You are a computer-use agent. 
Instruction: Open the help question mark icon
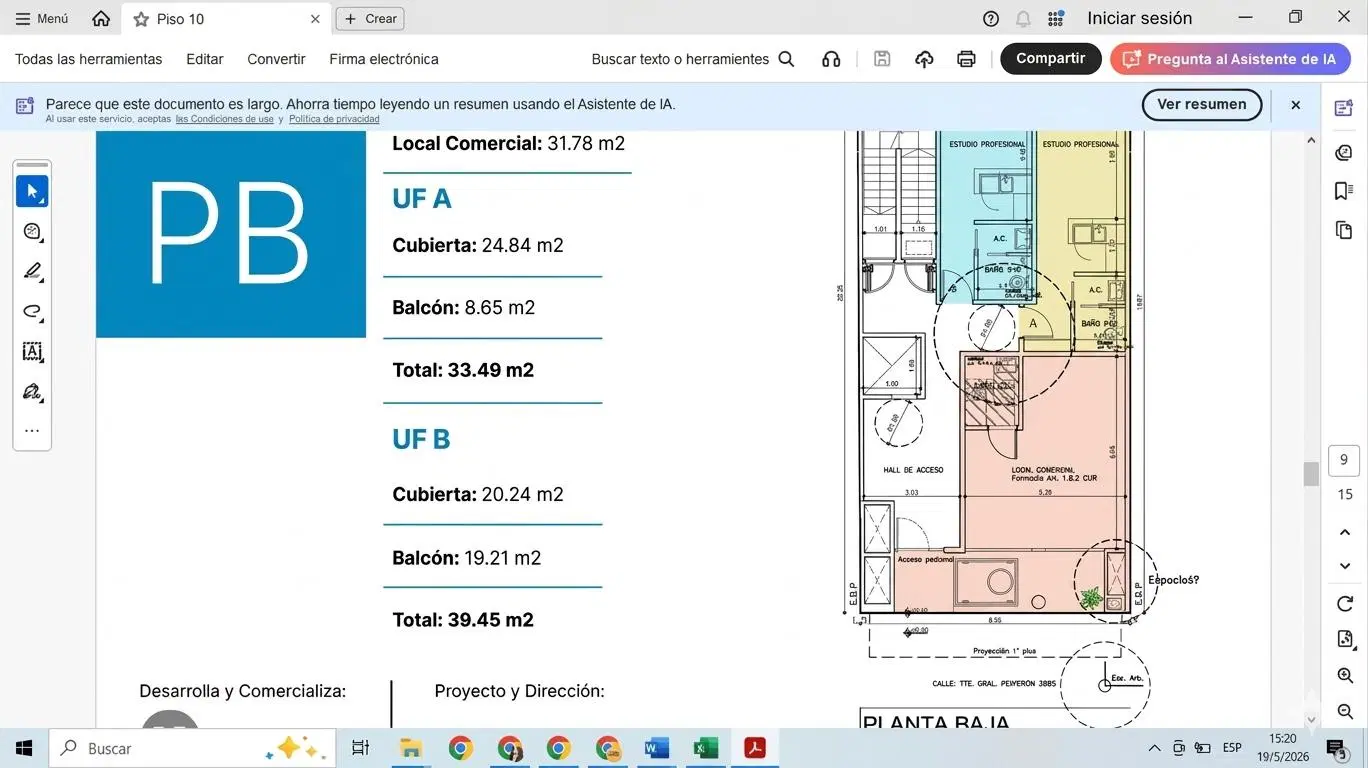[991, 18]
